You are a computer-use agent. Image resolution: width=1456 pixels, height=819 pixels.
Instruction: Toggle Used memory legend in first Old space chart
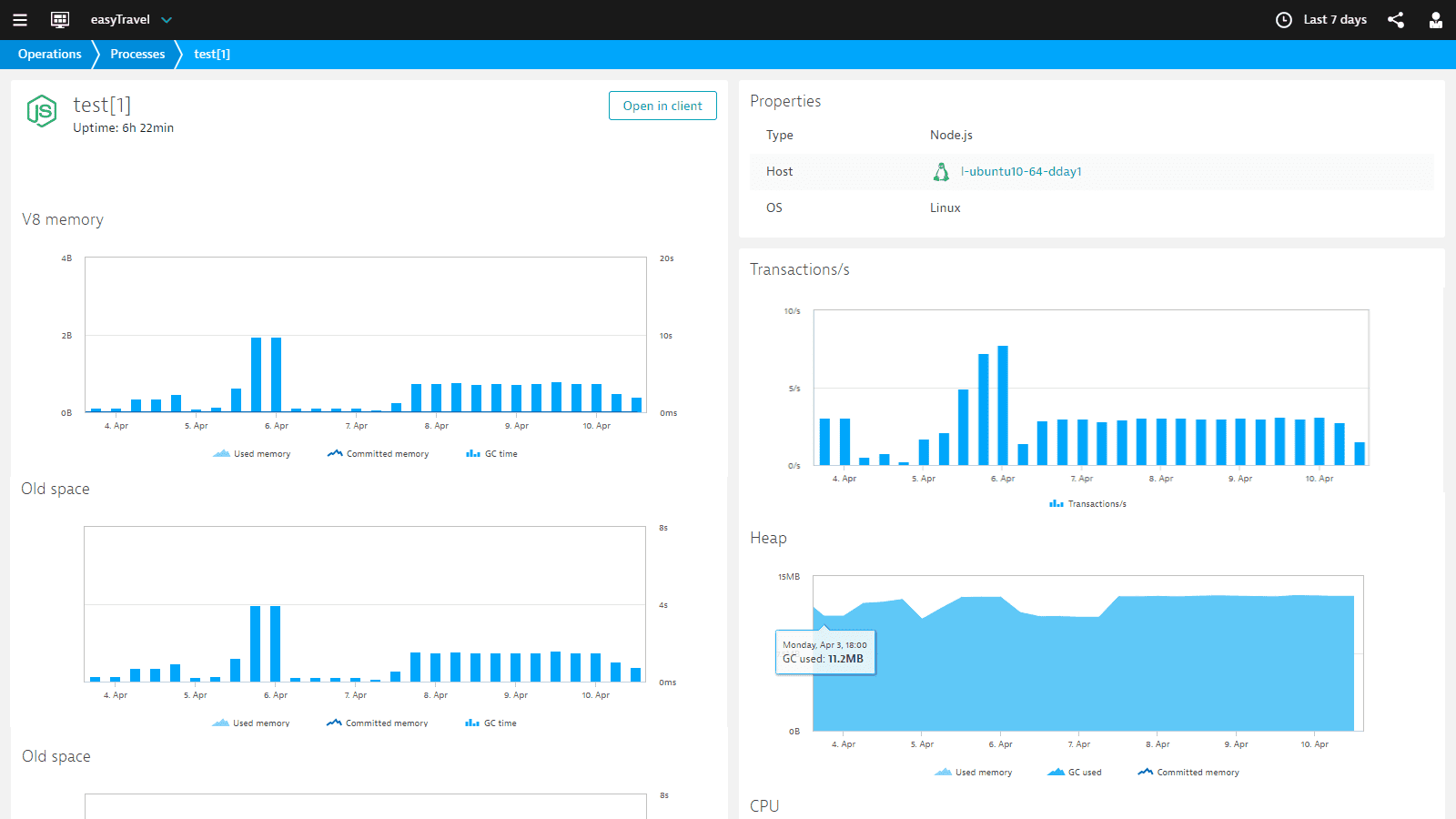[x=250, y=723]
